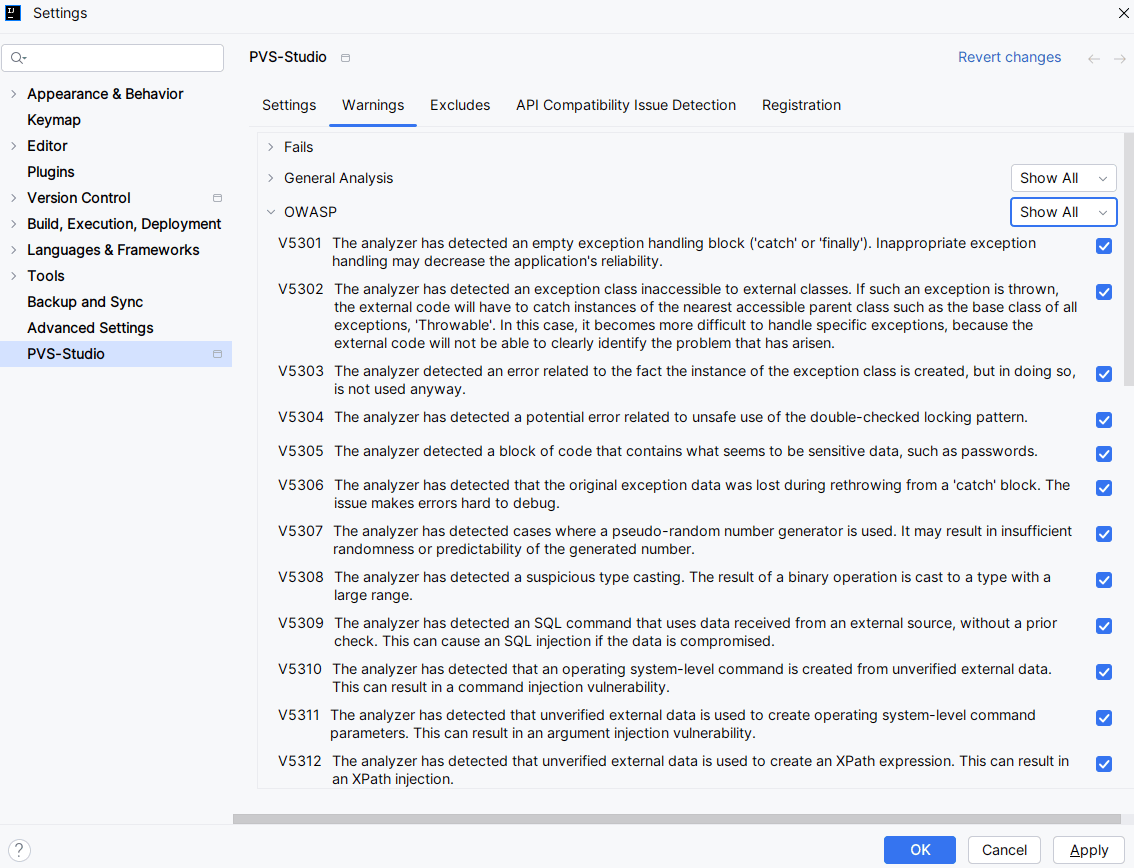Click the settings search input field
1134x868 pixels.
[120, 58]
